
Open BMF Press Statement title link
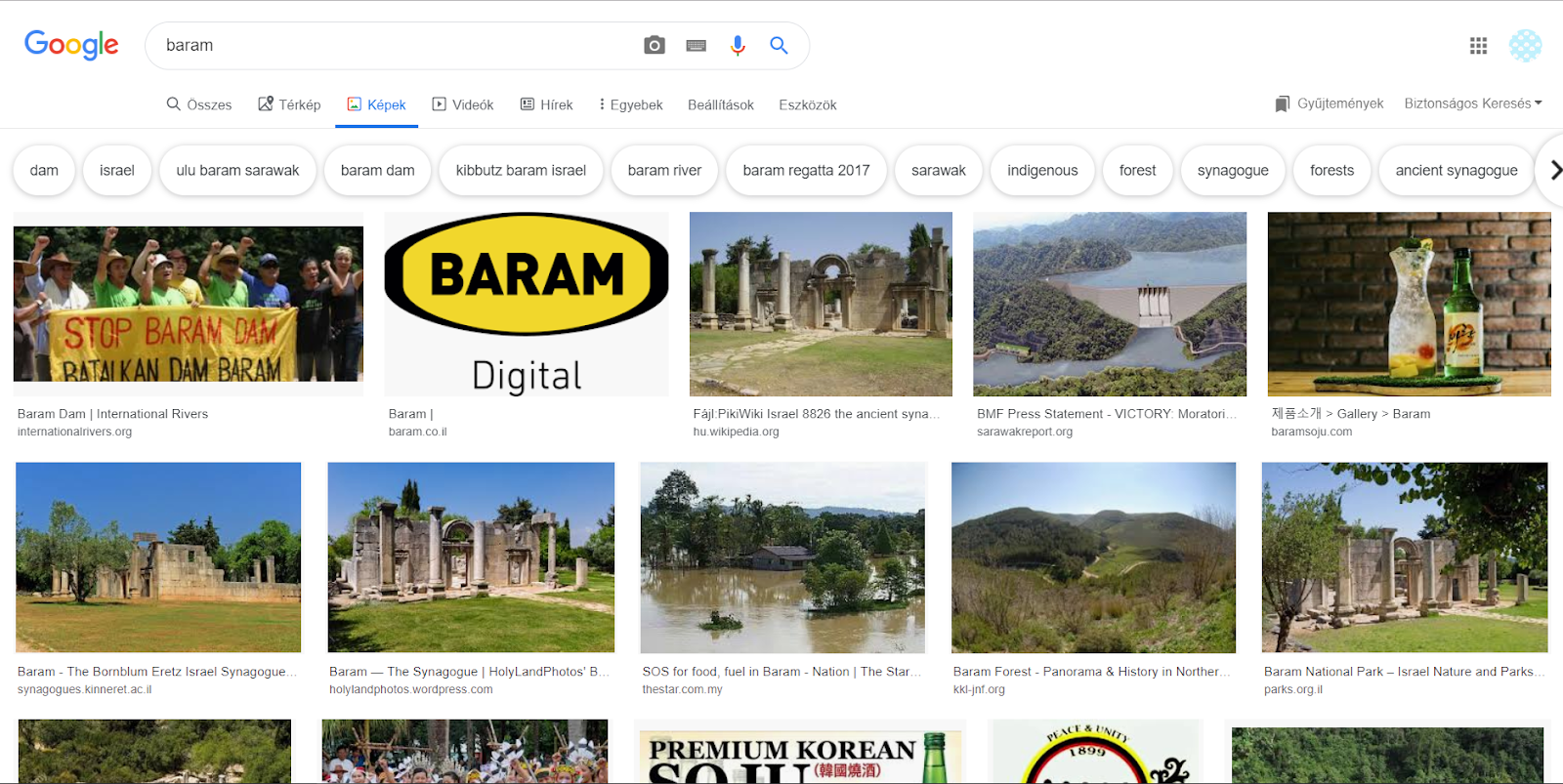(x=1107, y=414)
